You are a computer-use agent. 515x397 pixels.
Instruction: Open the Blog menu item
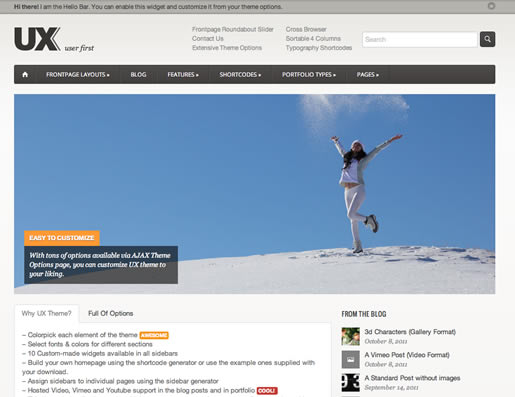[138, 75]
